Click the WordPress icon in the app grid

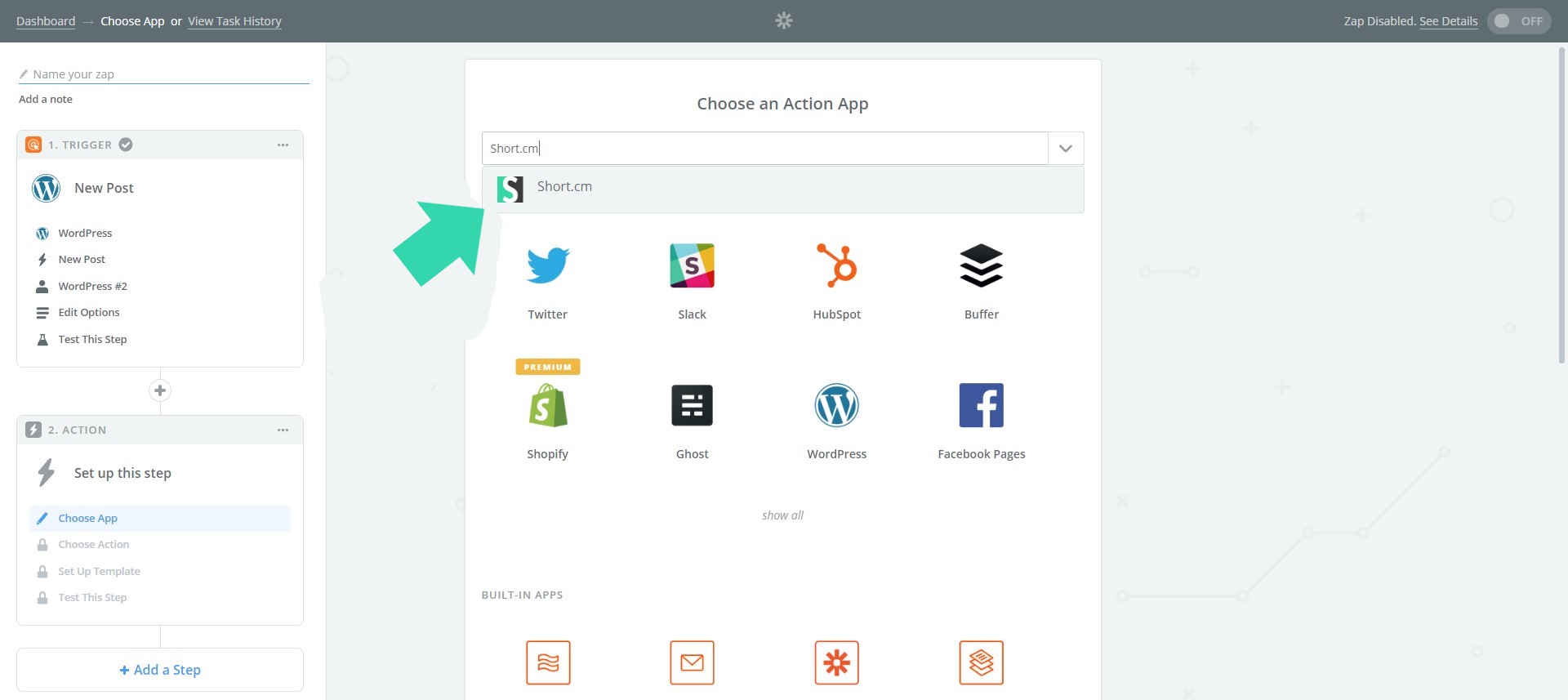coord(836,406)
